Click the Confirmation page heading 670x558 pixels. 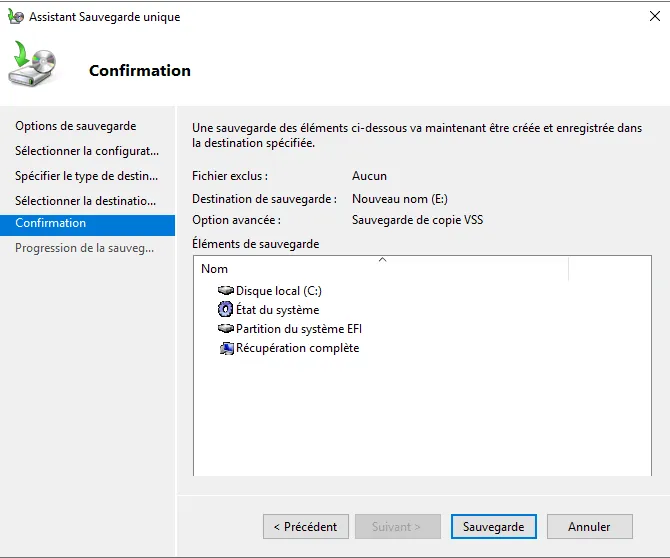tap(140, 70)
